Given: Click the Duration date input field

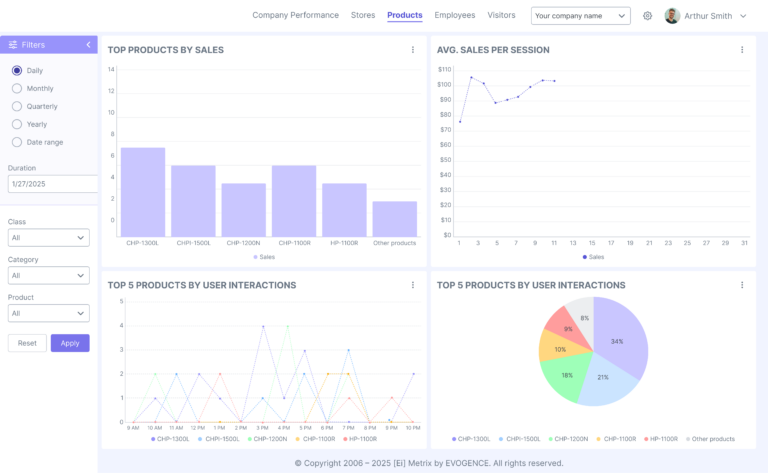Looking at the screenshot, I should point(52,184).
